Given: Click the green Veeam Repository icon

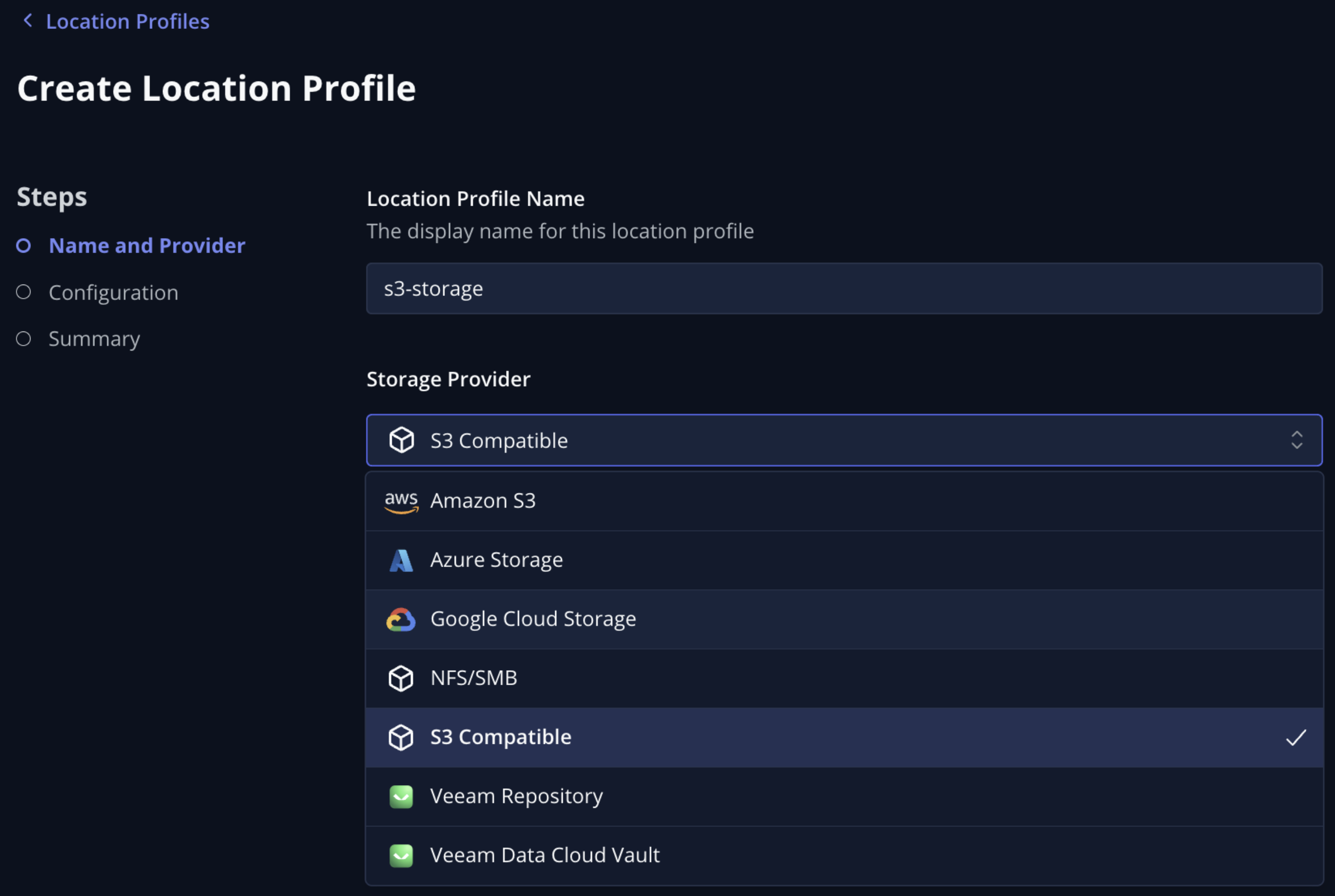Looking at the screenshot, I should pos(401,797).
